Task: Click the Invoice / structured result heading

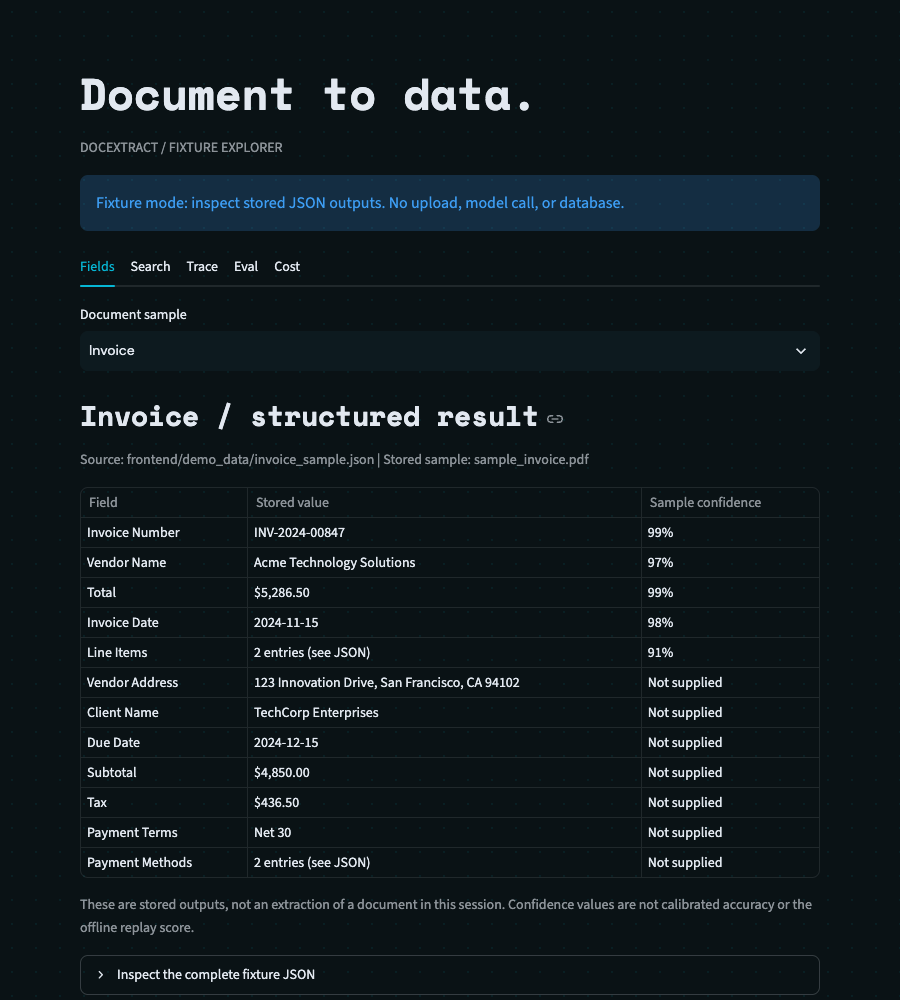Action: pos(309,417)
